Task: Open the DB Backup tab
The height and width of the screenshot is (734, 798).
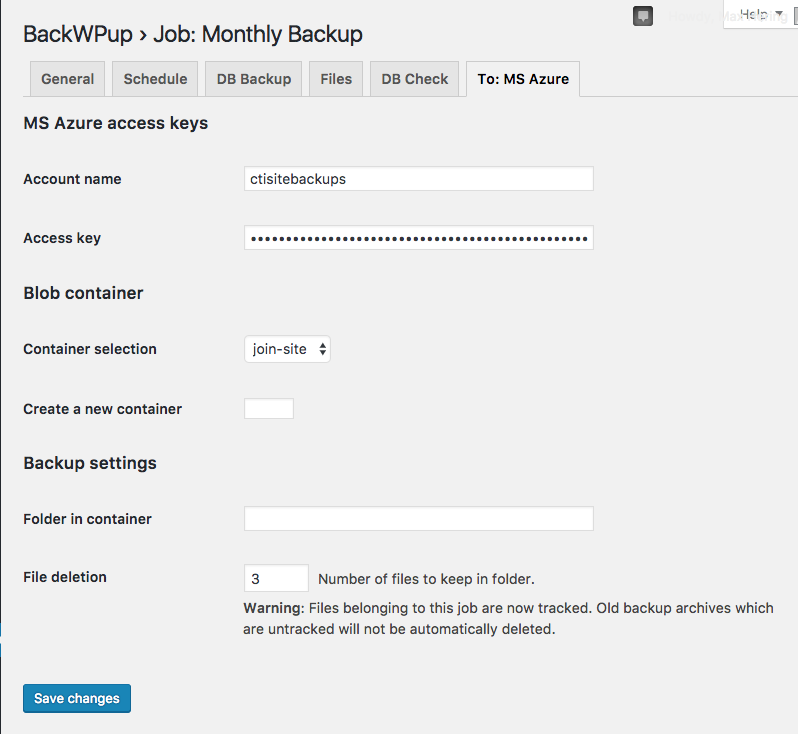Action: [x=253, y=79]
